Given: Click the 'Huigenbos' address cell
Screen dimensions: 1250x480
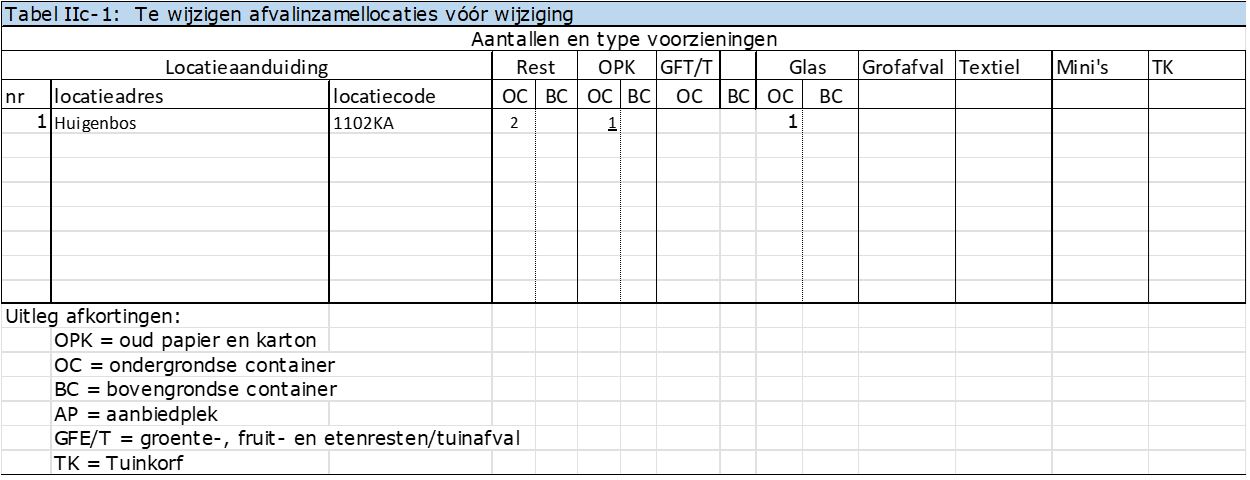Looking at the screenshot, I should click(95, 125).
